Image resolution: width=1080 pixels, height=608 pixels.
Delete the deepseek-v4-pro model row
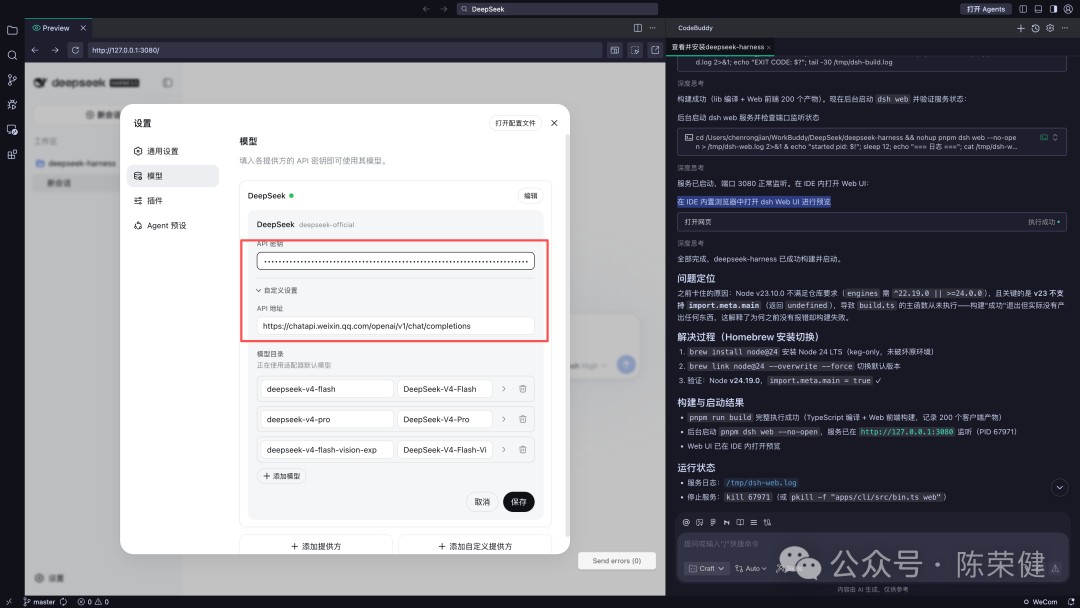pos(523,419)
